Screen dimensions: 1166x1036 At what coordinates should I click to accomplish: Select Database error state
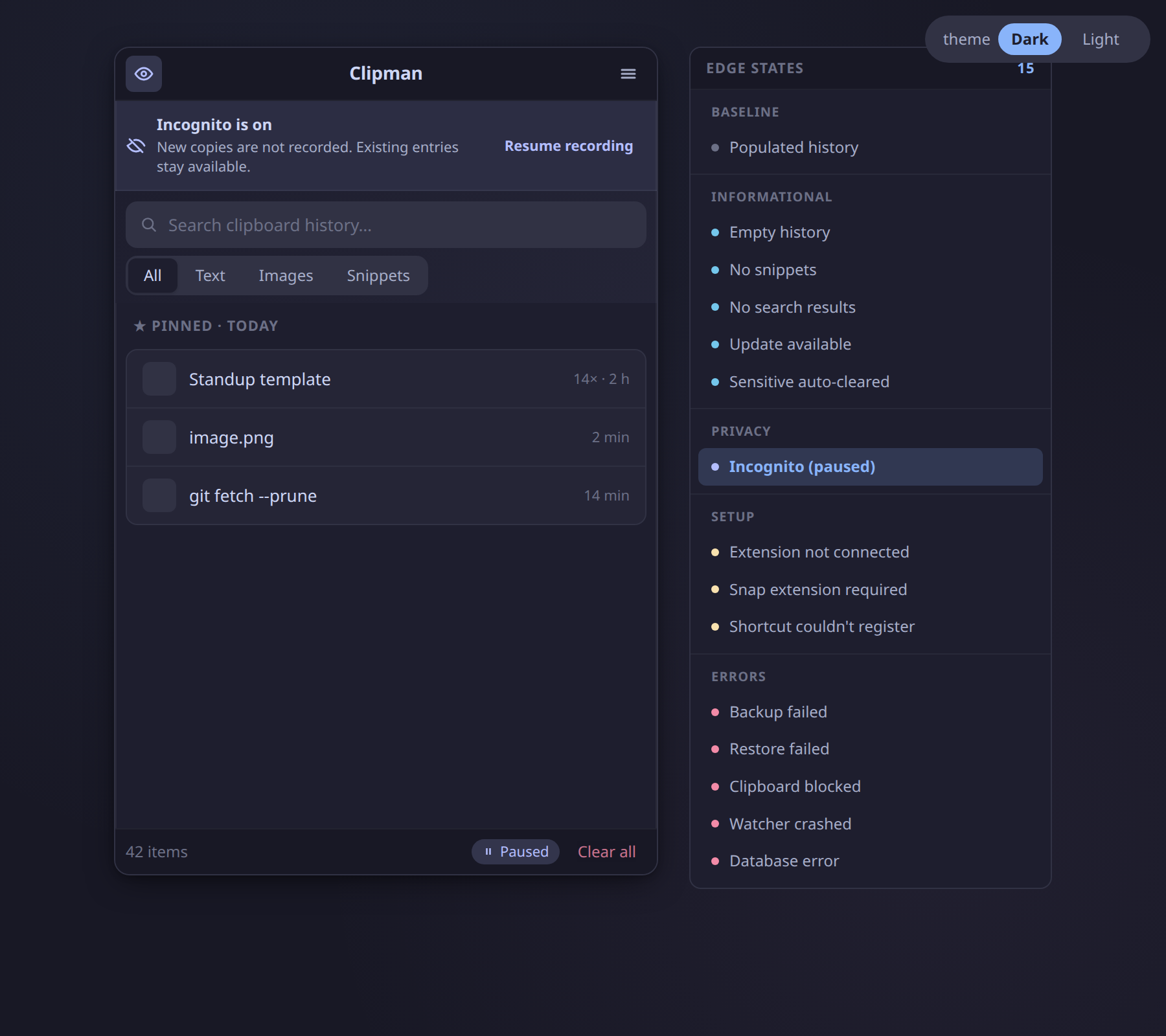870,861
